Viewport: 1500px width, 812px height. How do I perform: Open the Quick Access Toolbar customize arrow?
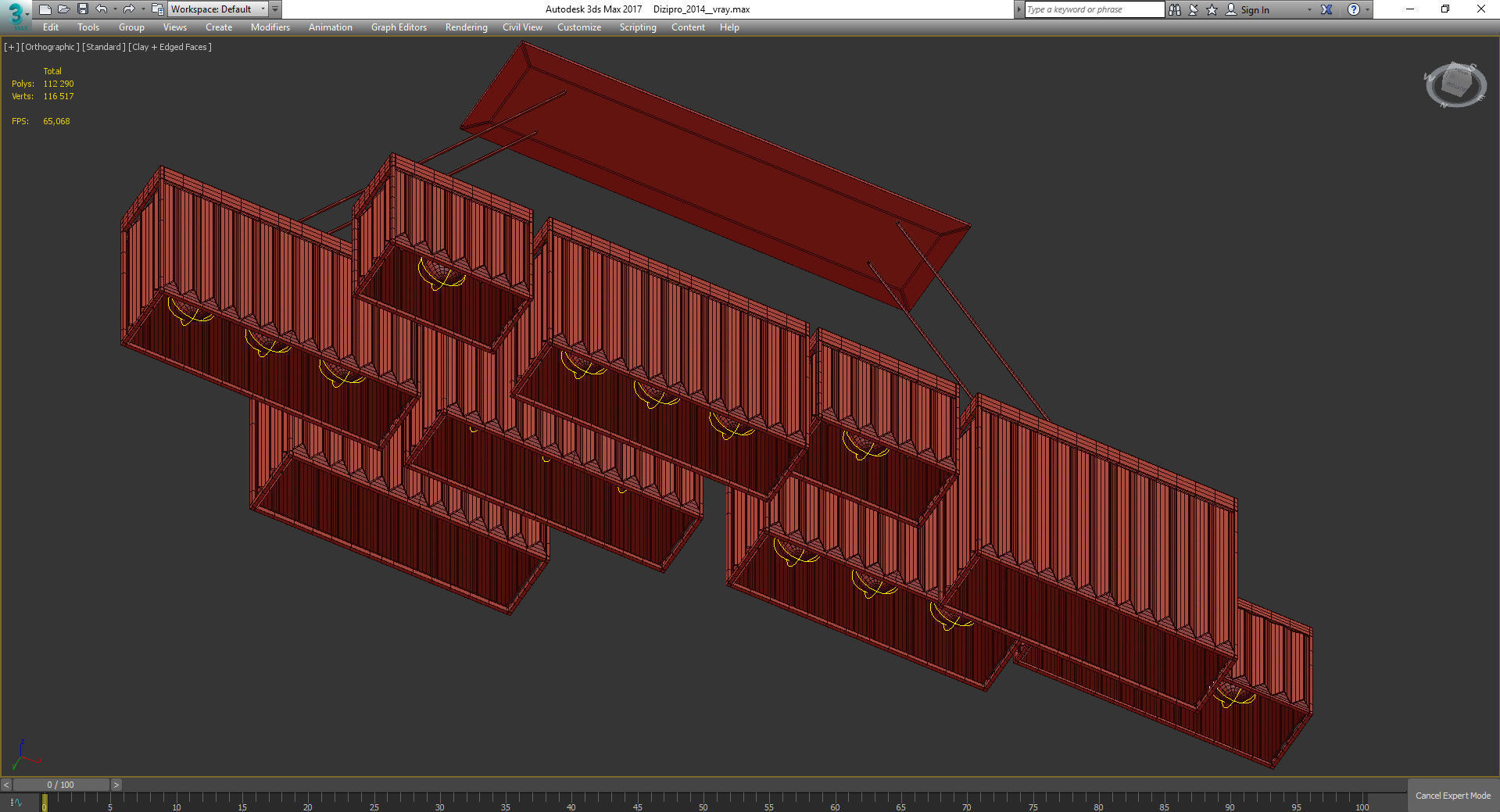coord(275,9)
